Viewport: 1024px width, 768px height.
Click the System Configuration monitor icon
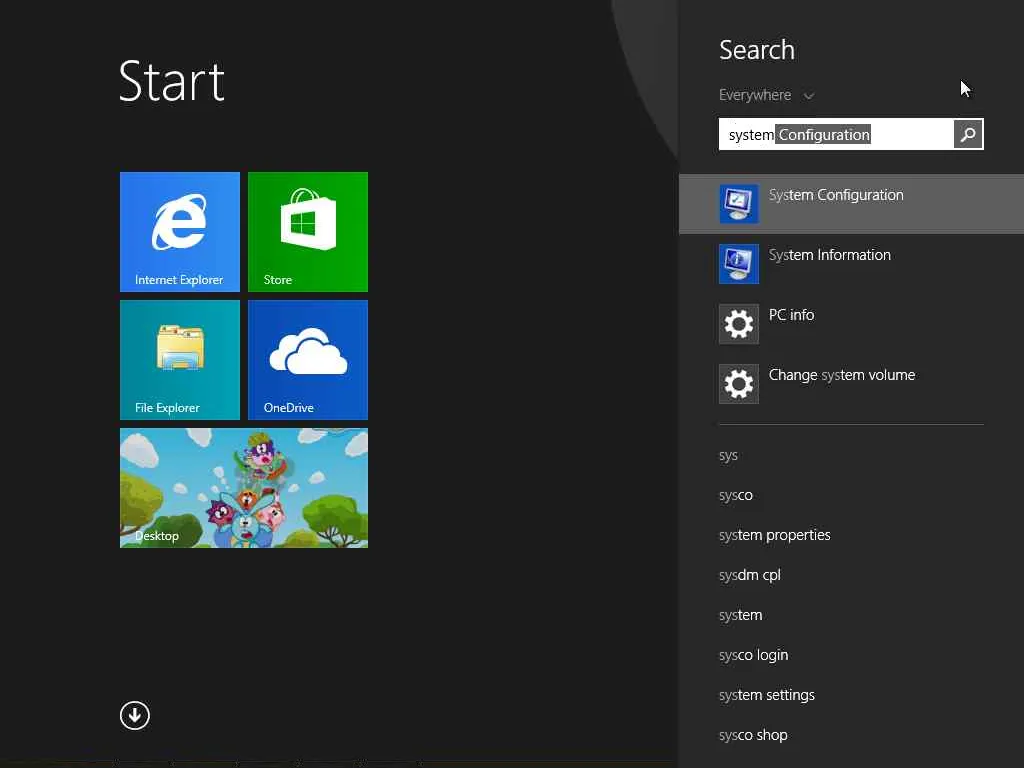[739, 204]
